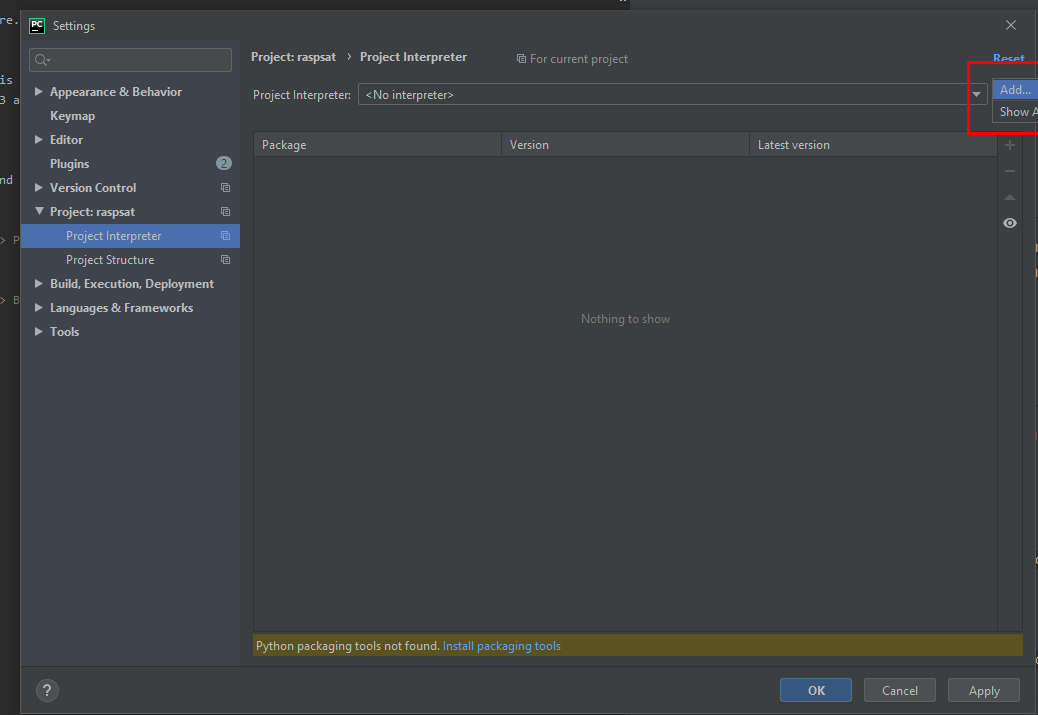This screenshot has width=1038, height=715.
Task: Click the Project: raspsat breadcrumb
Action: (x=293, y=57)
